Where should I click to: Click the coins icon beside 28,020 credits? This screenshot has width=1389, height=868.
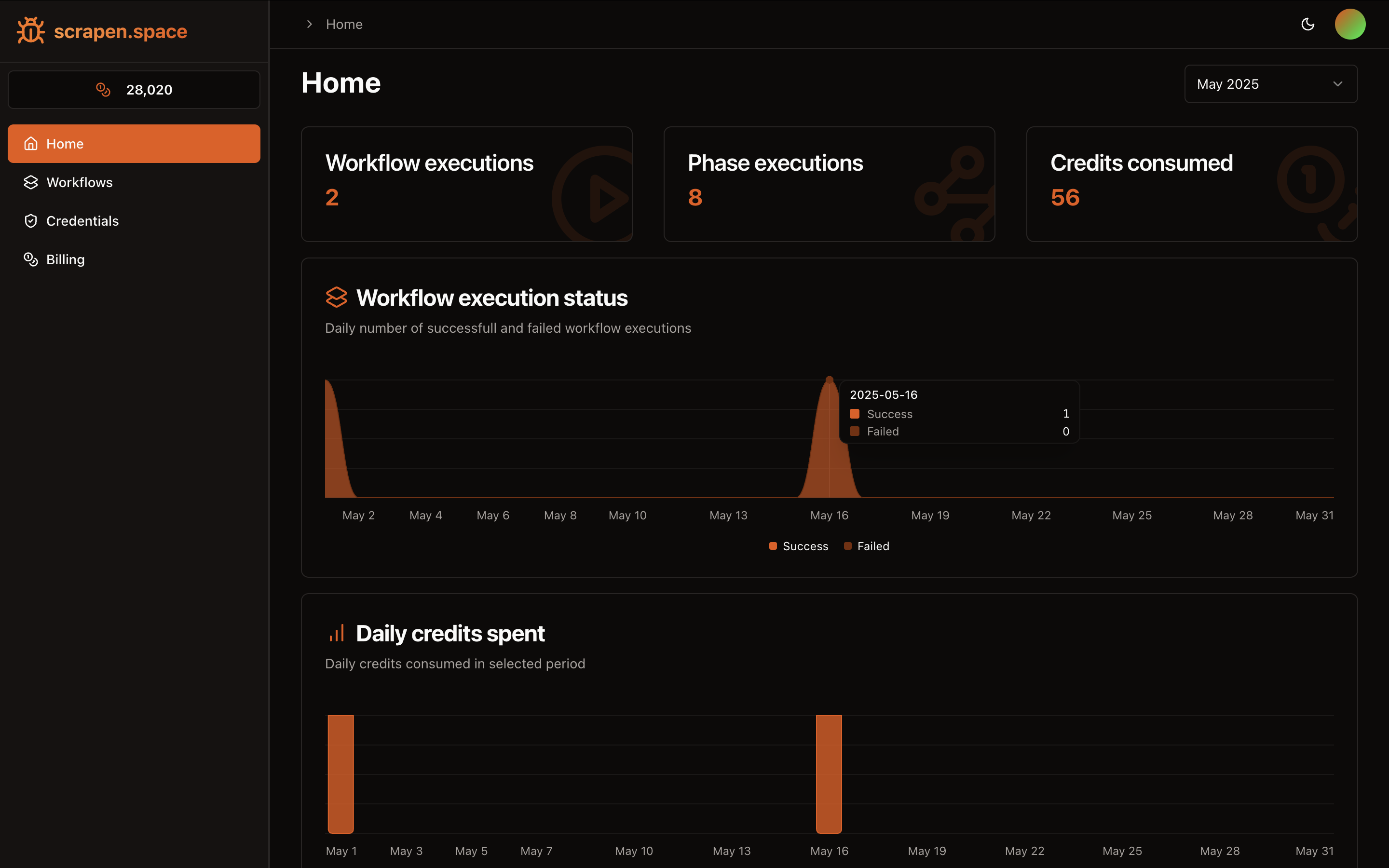[x=103, y=90]
